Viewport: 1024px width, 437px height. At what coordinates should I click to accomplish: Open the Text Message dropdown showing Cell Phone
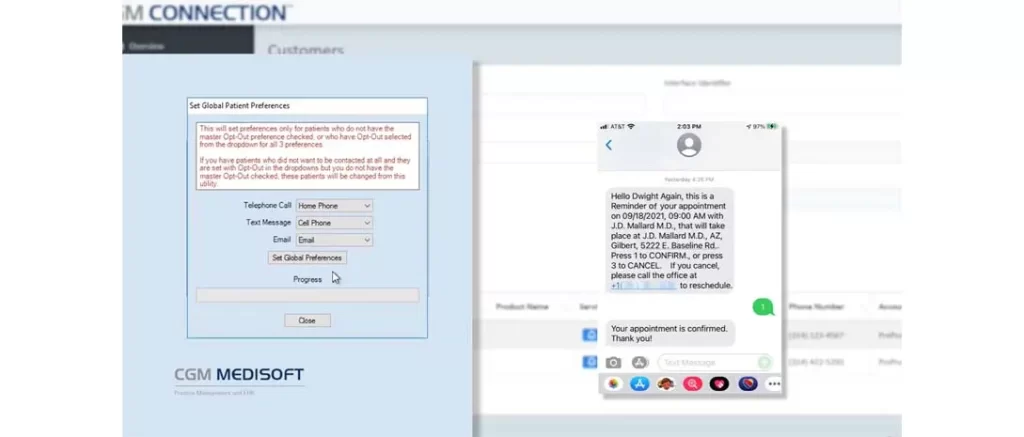tap(334, 223)
